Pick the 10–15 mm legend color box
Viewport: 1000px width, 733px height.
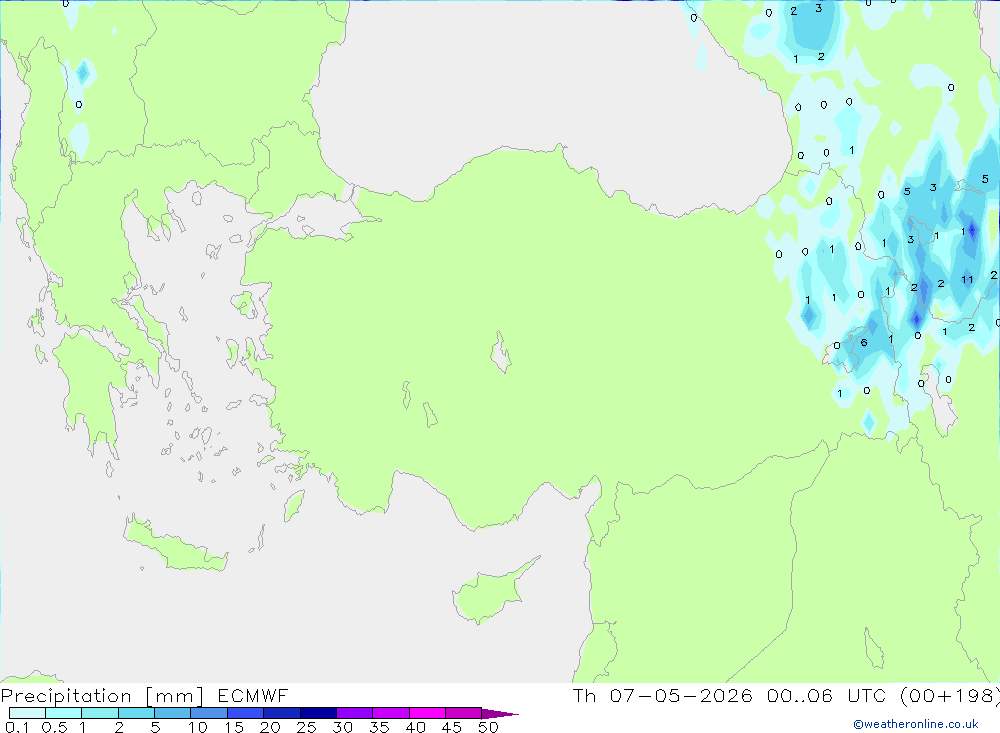click(x=209, y=713)
